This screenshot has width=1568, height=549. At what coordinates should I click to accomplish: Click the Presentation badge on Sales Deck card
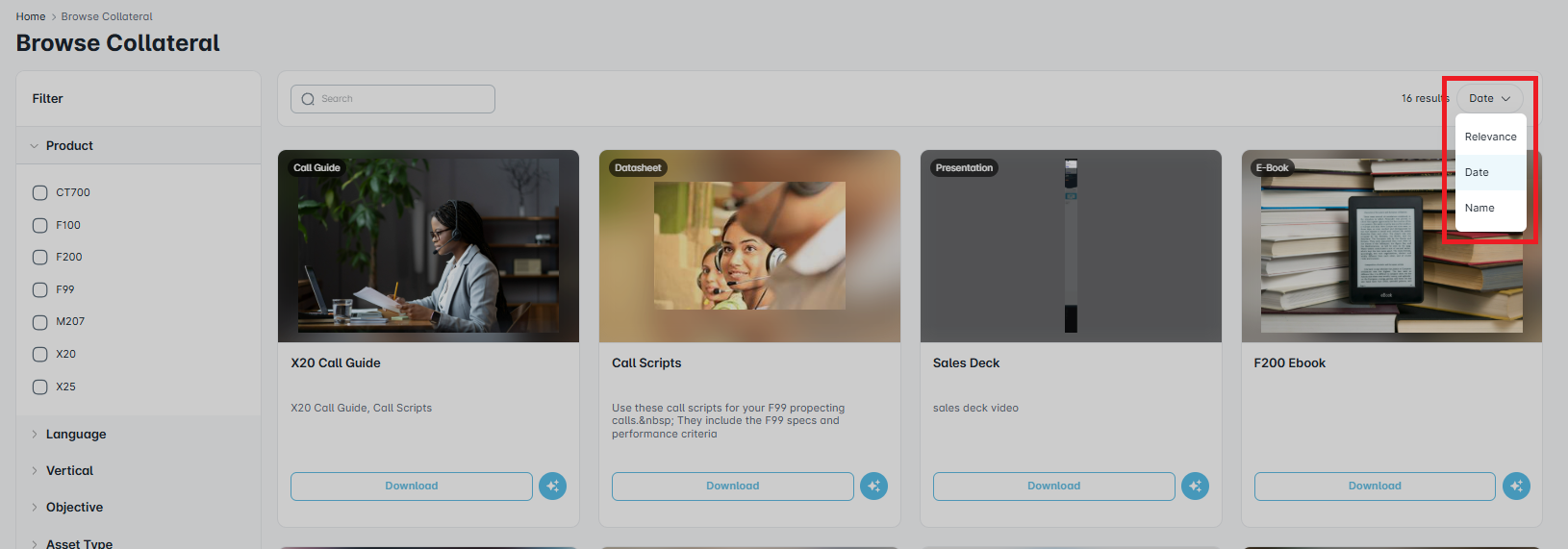point(964,167)
